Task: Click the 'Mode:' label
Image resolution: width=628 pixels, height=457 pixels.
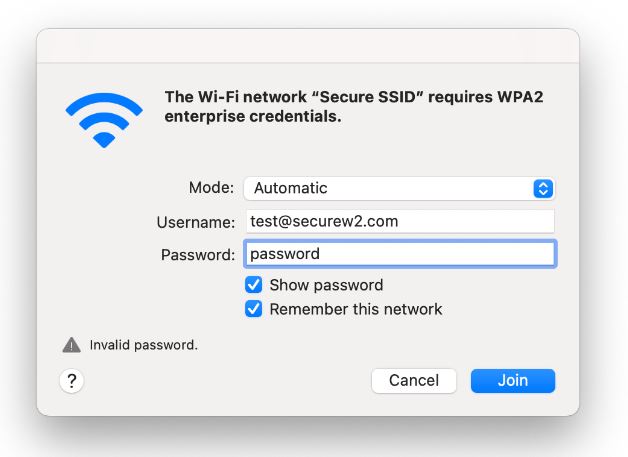Action: coord(211,188)
